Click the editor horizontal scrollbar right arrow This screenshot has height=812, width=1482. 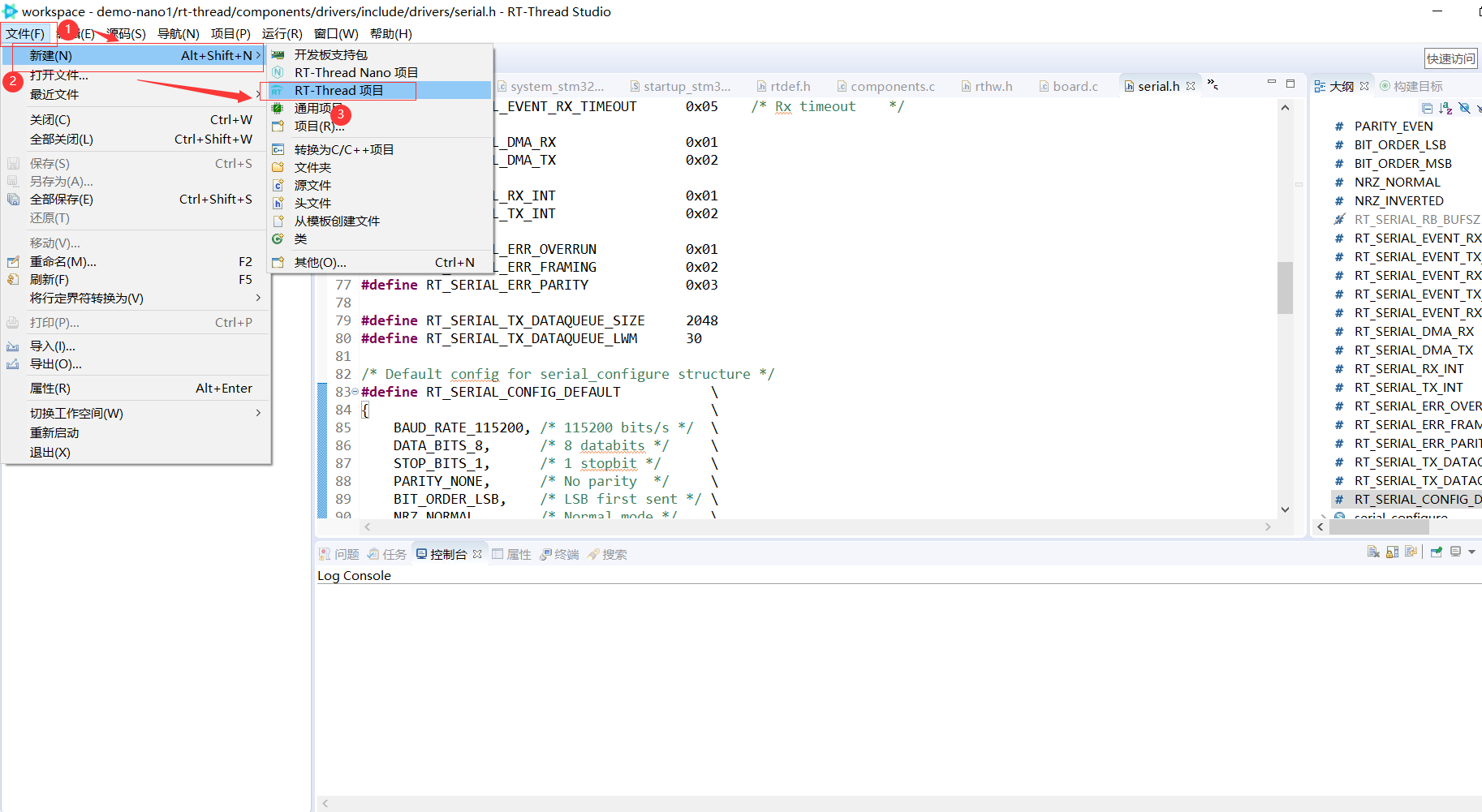(x=1268, y=526)
